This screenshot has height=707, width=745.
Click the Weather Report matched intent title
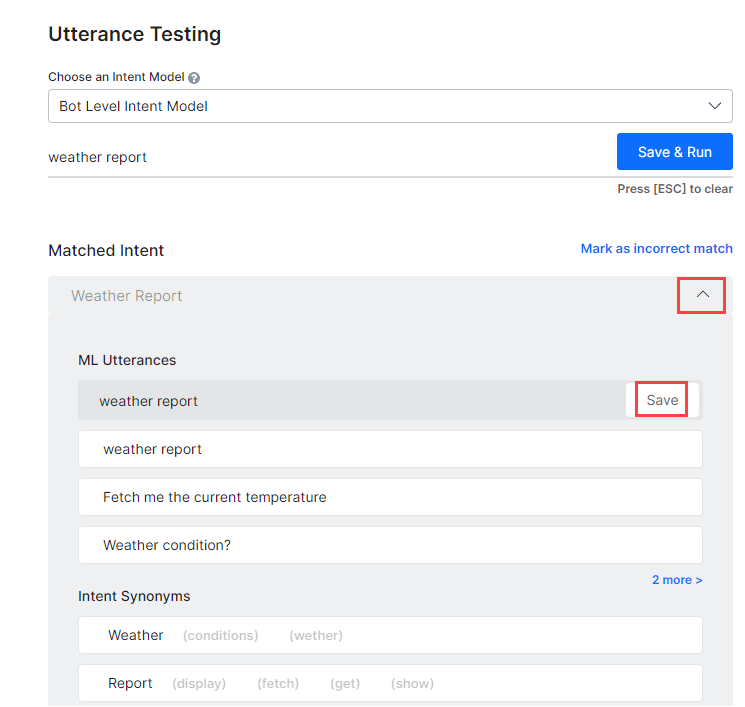coord(127,296)
